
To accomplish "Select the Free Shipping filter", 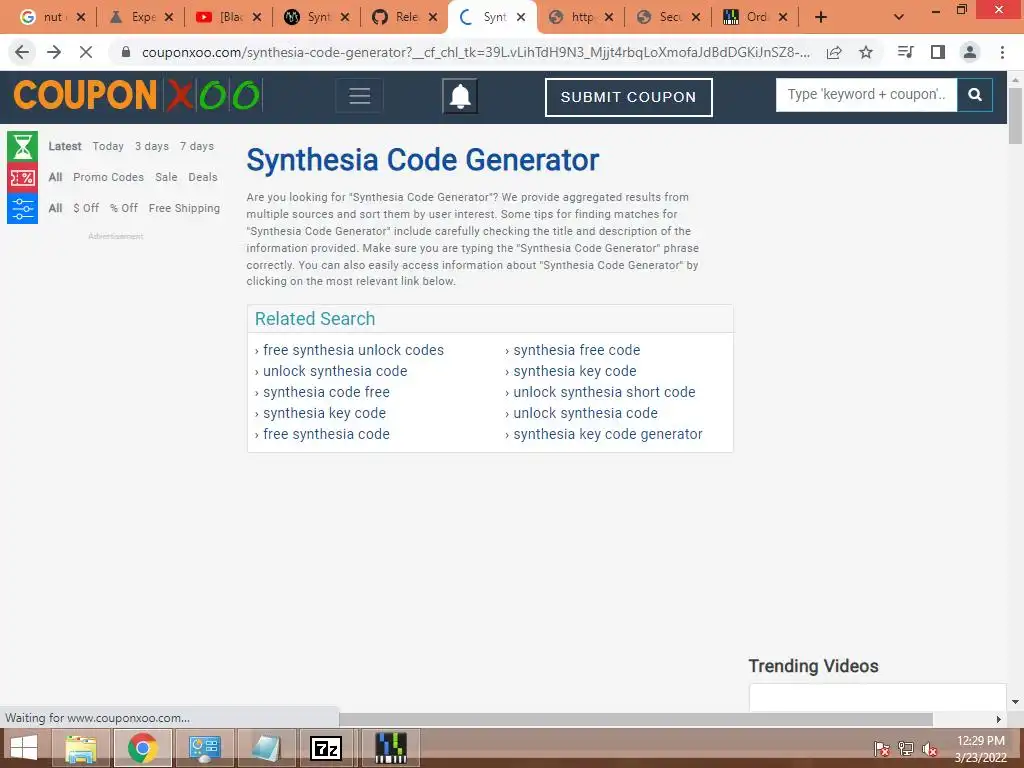I will 184,208.
